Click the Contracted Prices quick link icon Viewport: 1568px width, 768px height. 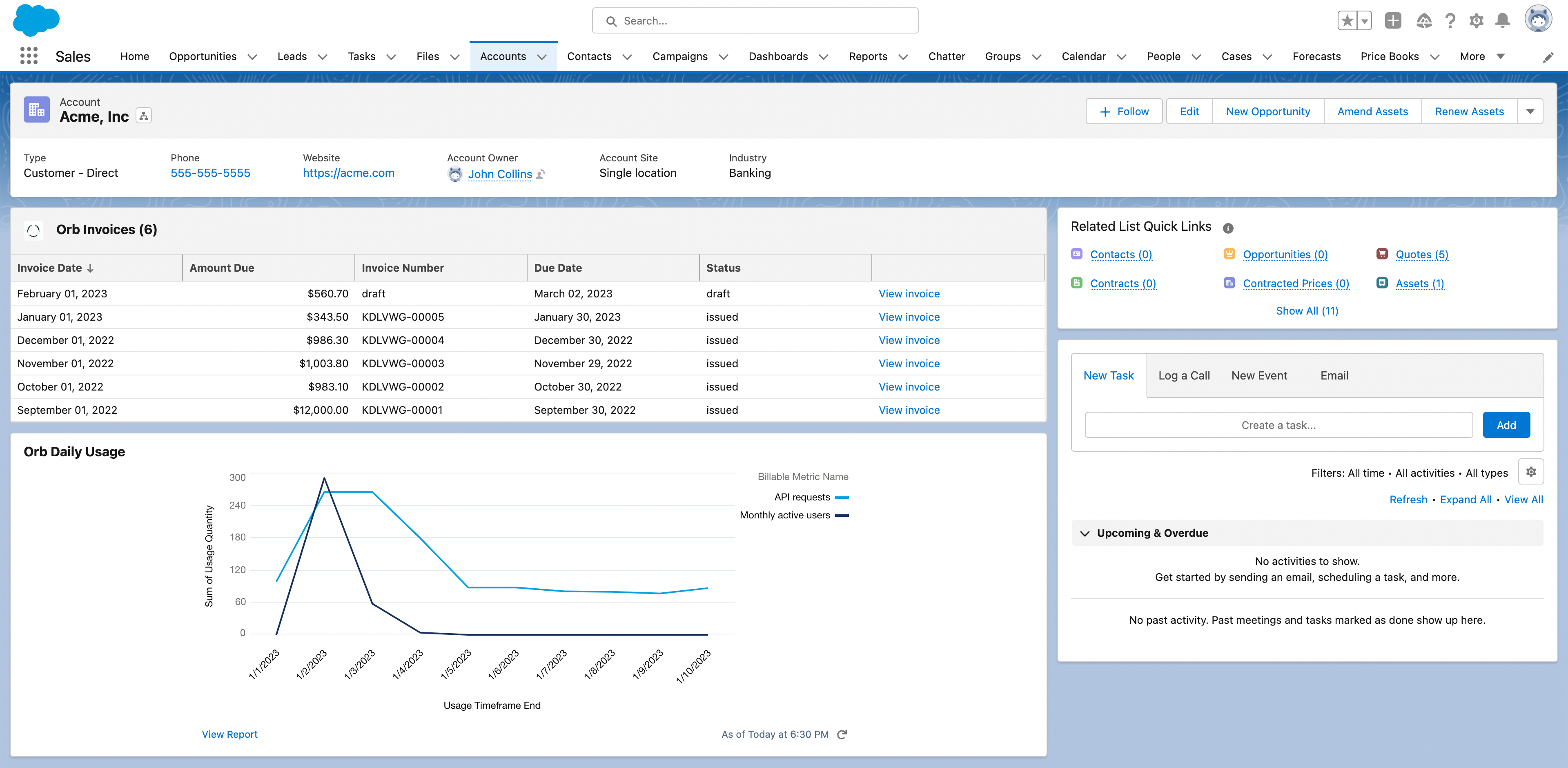point(1229,283)
